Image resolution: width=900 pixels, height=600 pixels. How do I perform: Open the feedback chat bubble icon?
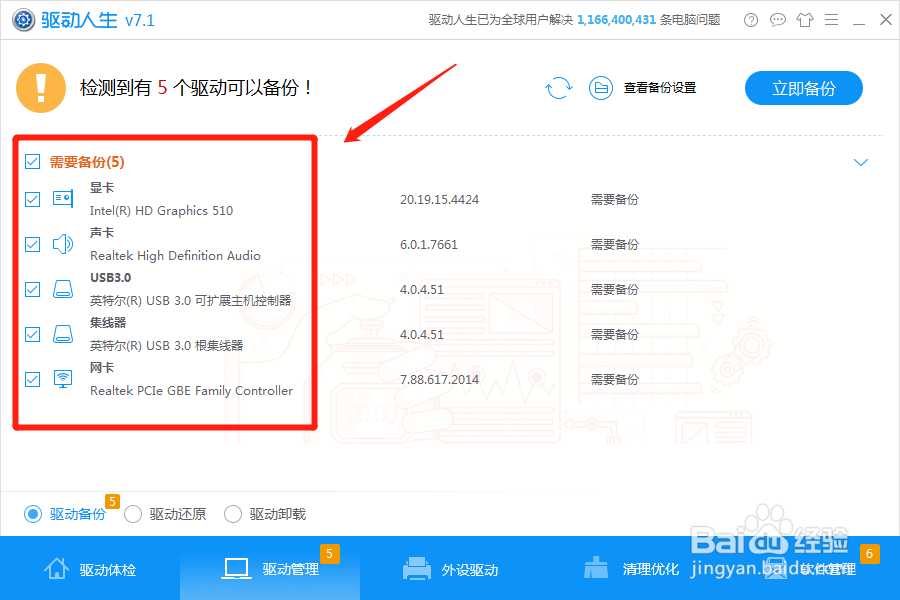tap(778, 20)
